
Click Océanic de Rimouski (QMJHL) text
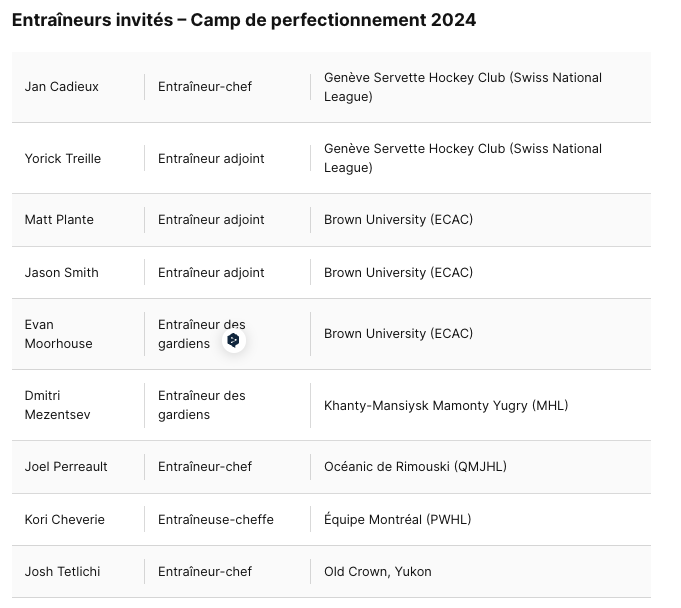[x=416, y=466]
